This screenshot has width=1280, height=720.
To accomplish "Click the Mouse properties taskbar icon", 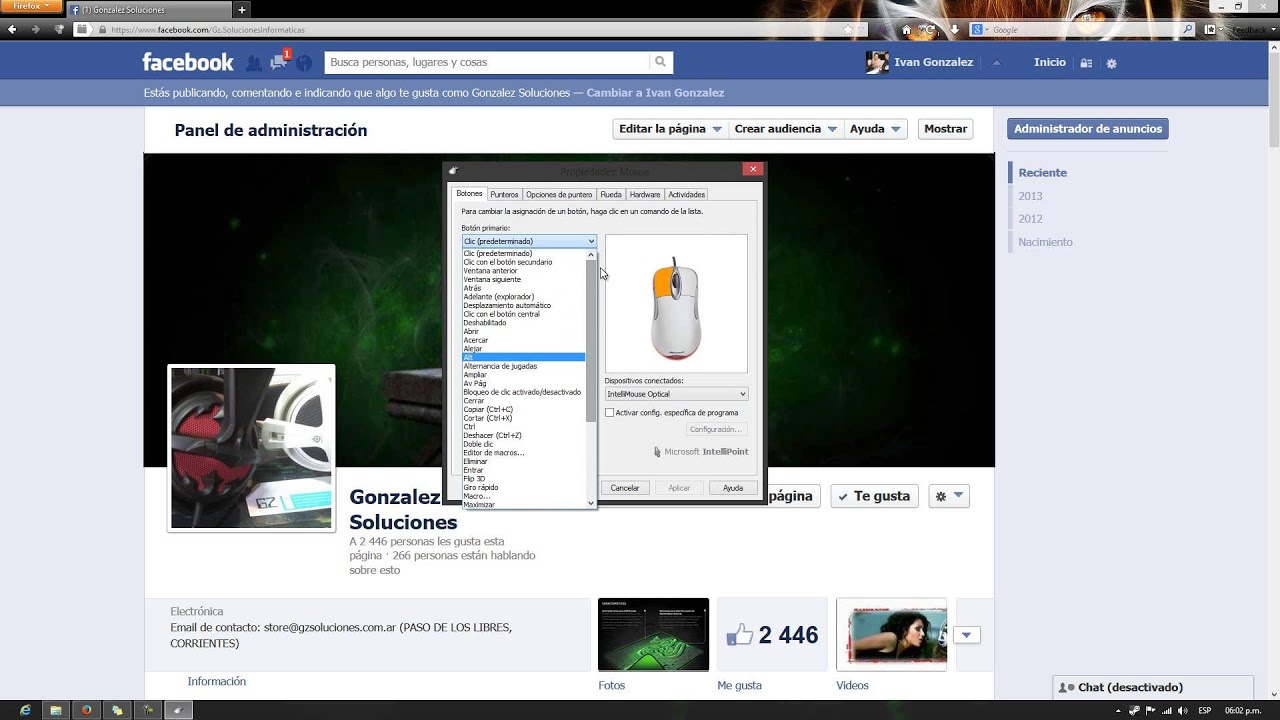I will pyautogui.click(x=178, y=710).
